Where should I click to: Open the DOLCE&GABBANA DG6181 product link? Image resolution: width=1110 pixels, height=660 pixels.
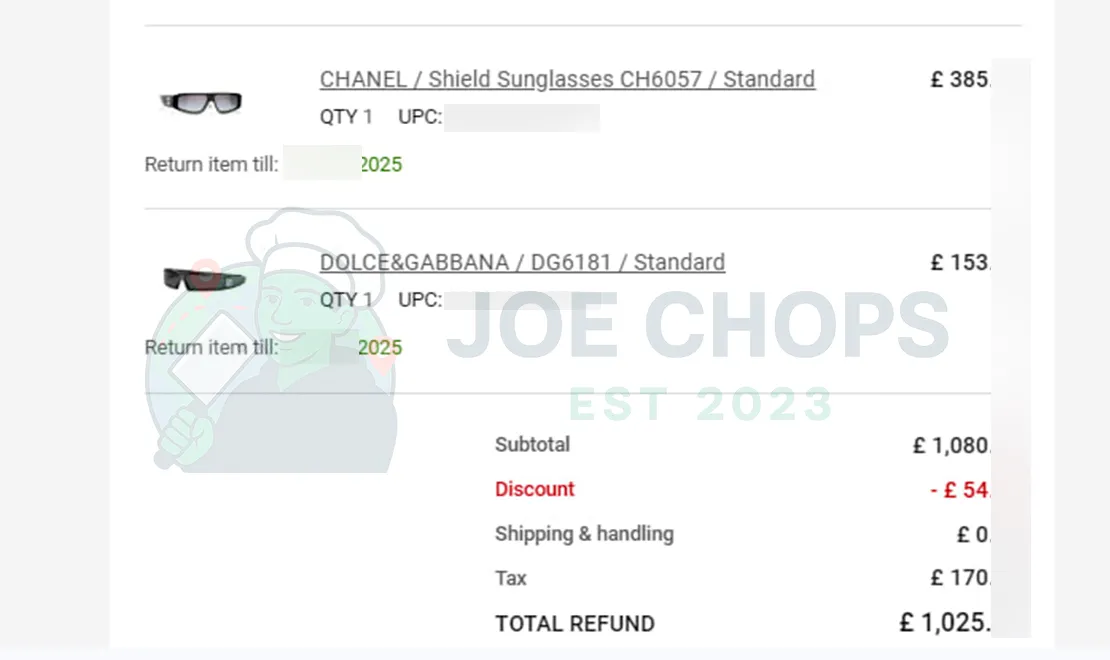[x=523, y=261]
